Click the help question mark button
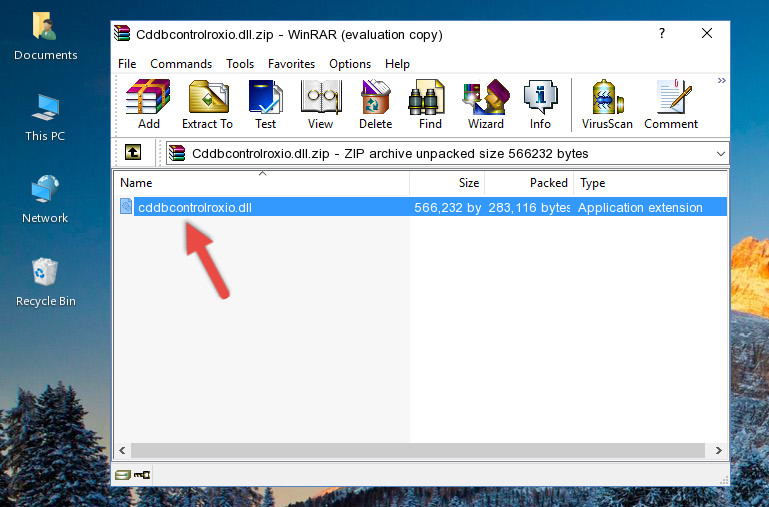Screen dimensions: 769x507 point(662,33)
